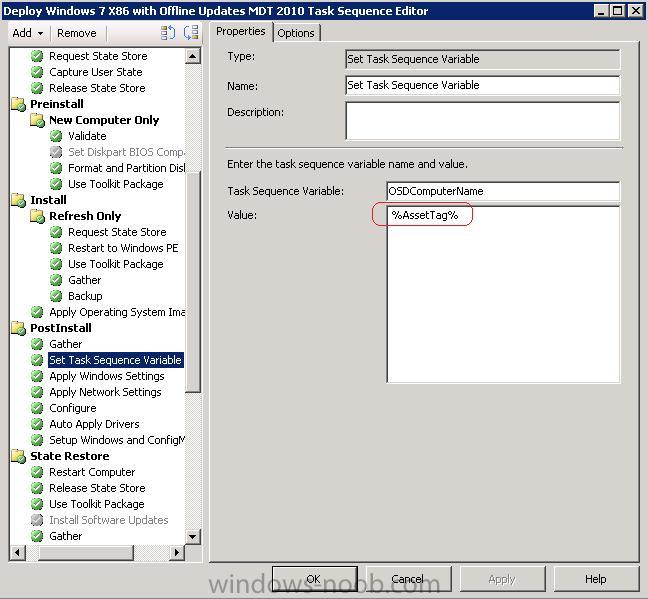Click the green check icon beside Format and Partition Disk
Screen dimensions: 648x599
pos(56,168)
